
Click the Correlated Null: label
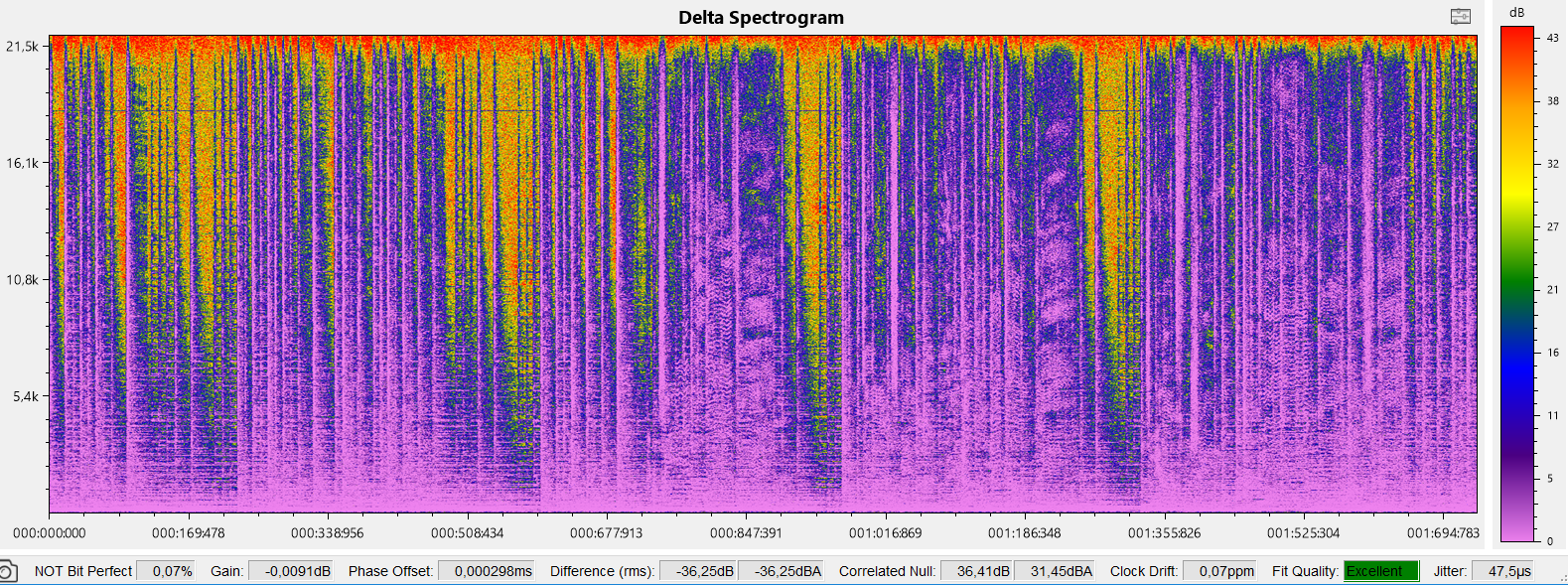tap(887, 571)
